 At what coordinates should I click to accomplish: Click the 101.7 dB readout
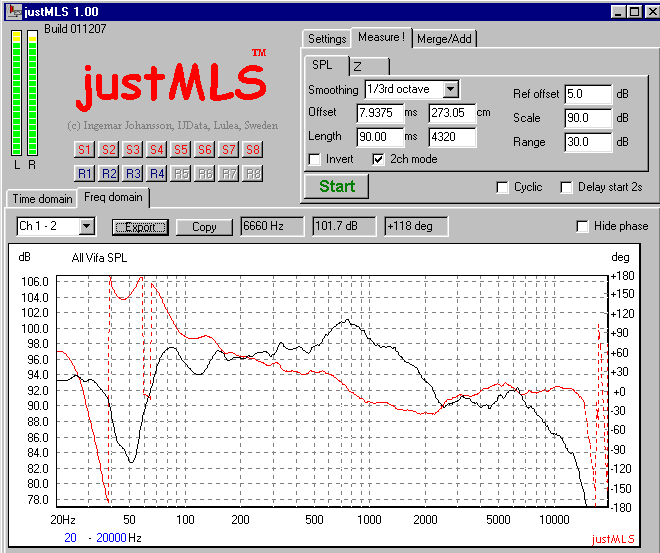tap(344, 226)
